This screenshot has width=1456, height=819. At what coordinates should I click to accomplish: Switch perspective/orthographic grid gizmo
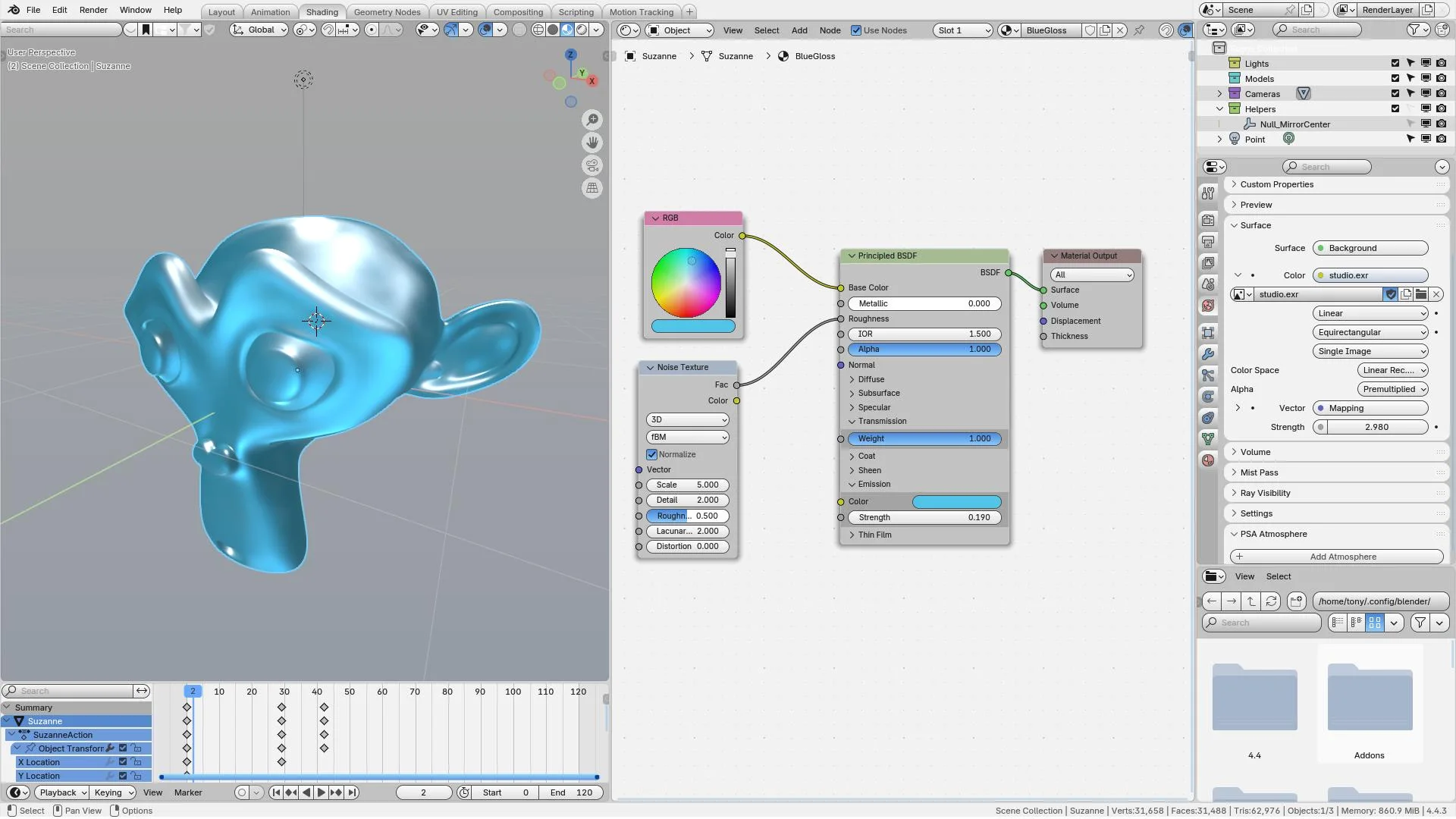pos(592,188)
